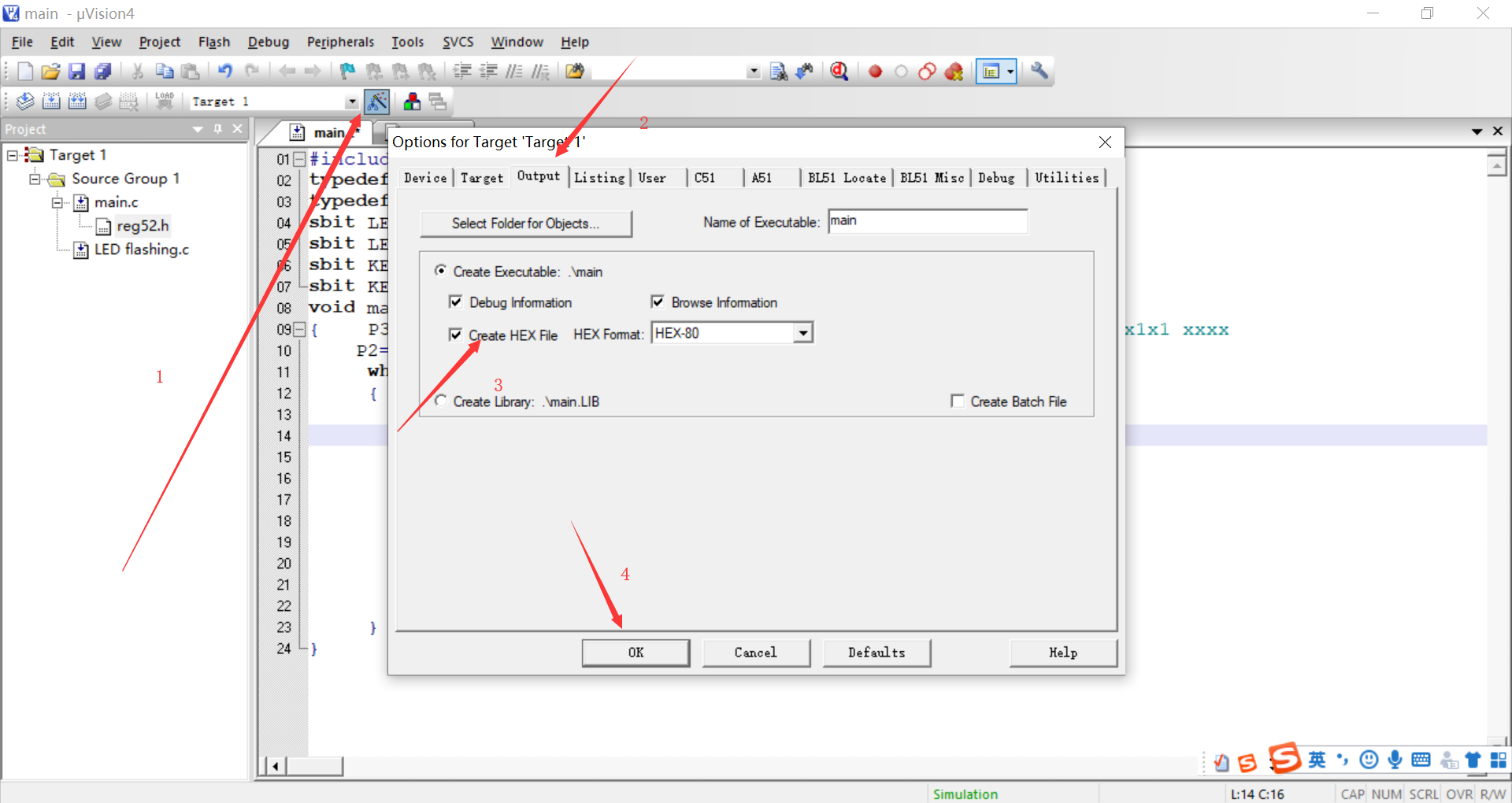The height and width of the screenshot is (803, 1512).
Task: Toggle the Debug Information checkbox
Action: 455,302
